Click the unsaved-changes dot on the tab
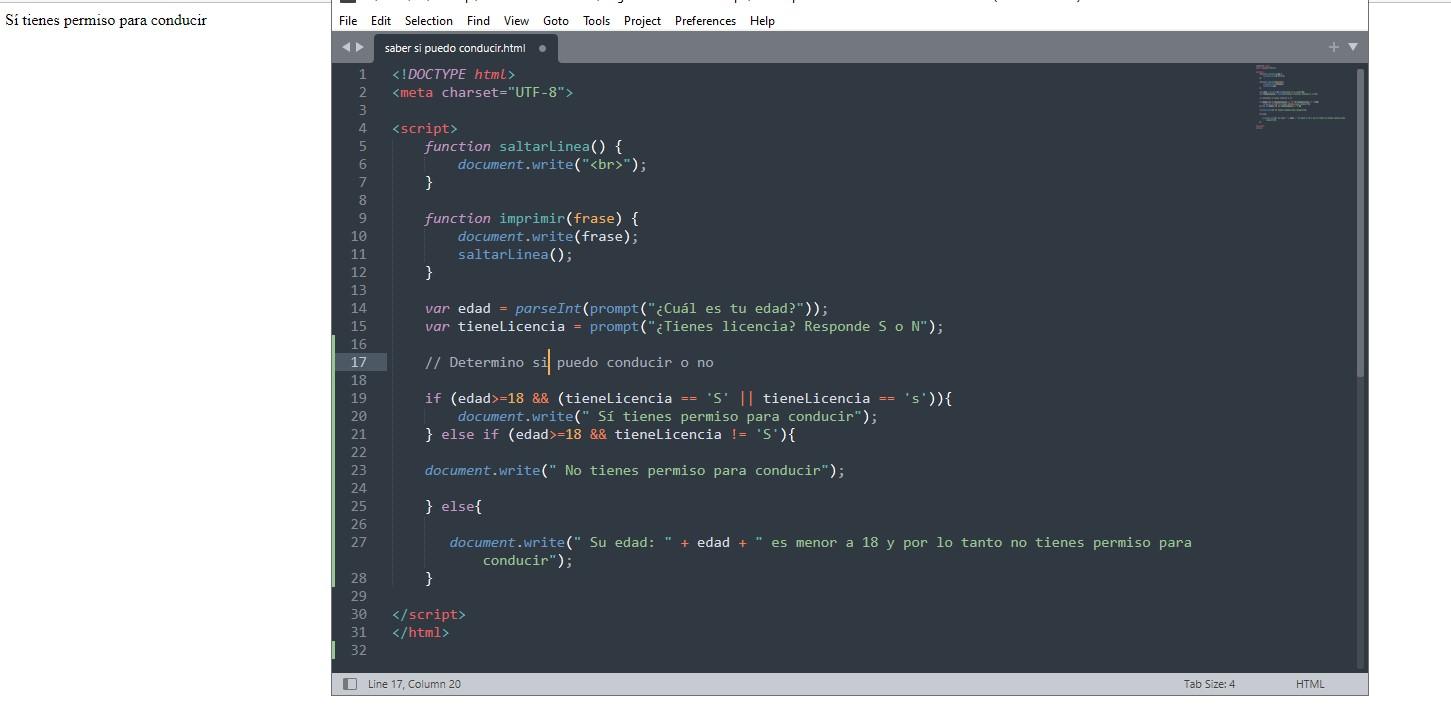Image resolution: width=1451 pixels, height=723 pixels. (542, 48)
